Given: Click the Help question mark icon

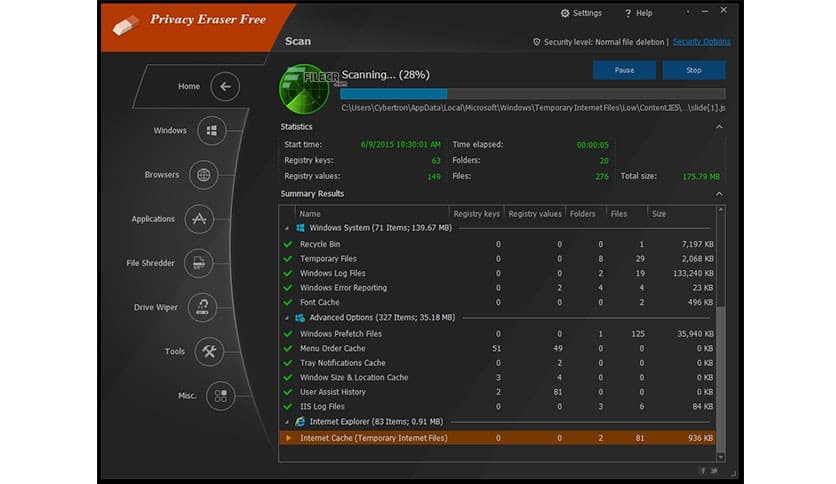Looking at the screenshot, I should click(x=628, y=13).
